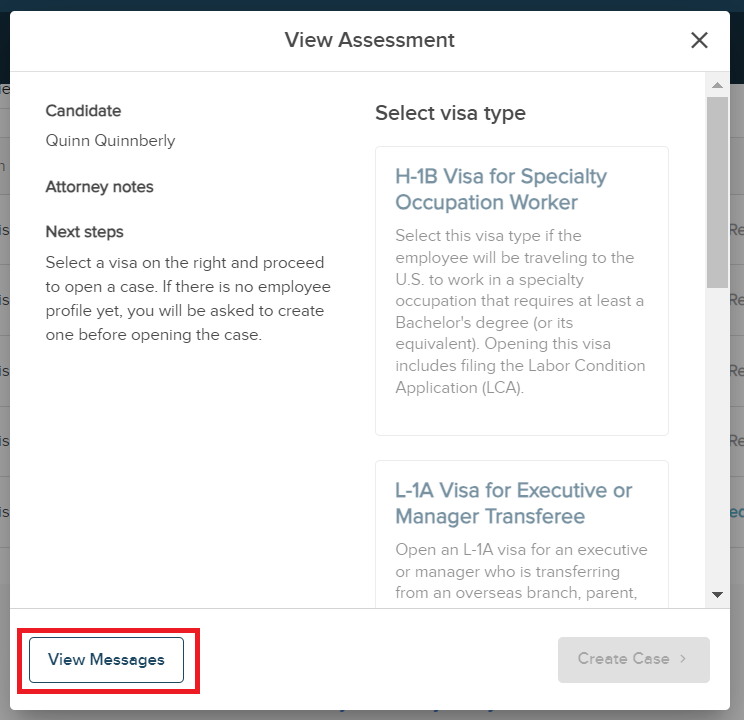
Task: Click the Candidate label
Action: tap(83, 111)
